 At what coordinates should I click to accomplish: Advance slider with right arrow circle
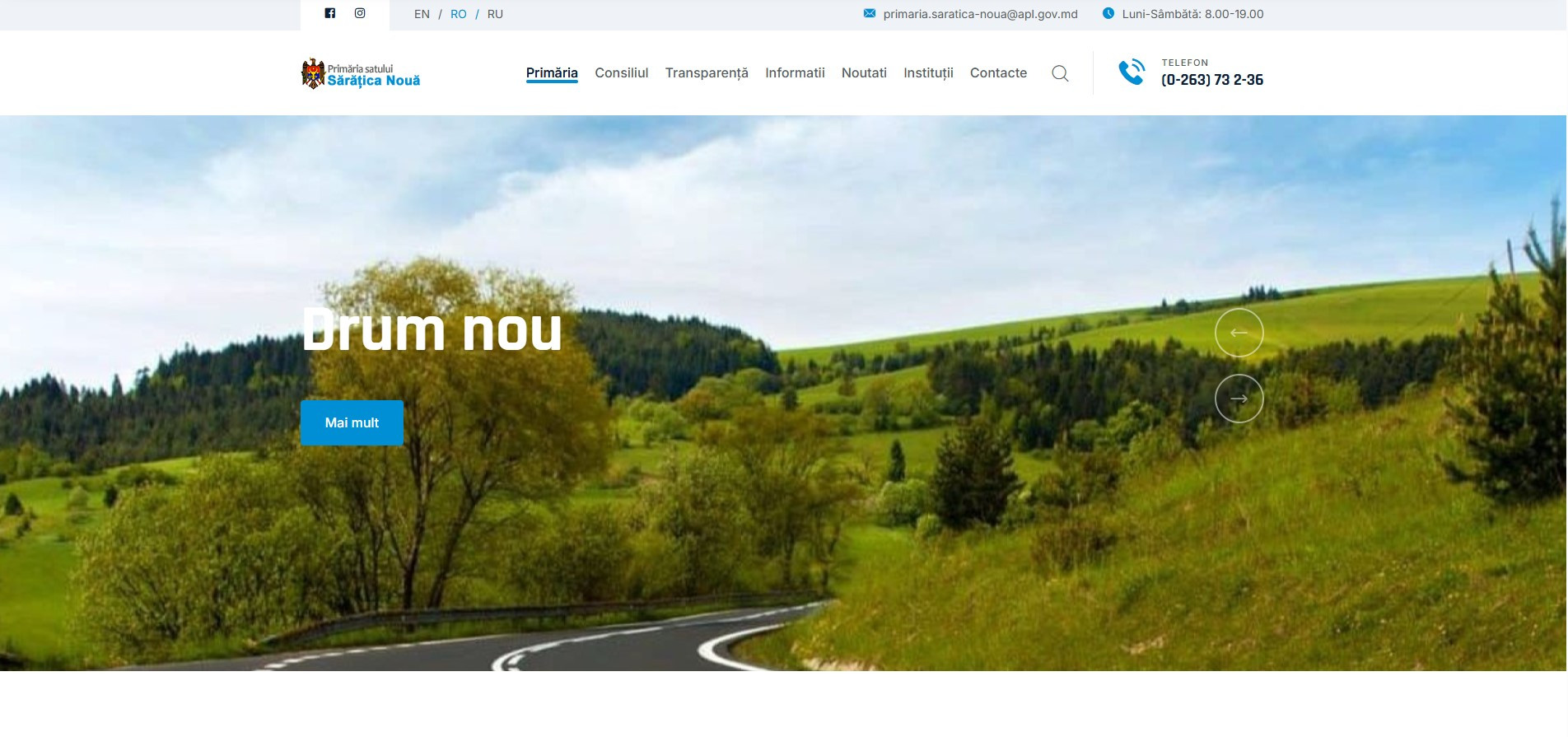coord(1239,399)
